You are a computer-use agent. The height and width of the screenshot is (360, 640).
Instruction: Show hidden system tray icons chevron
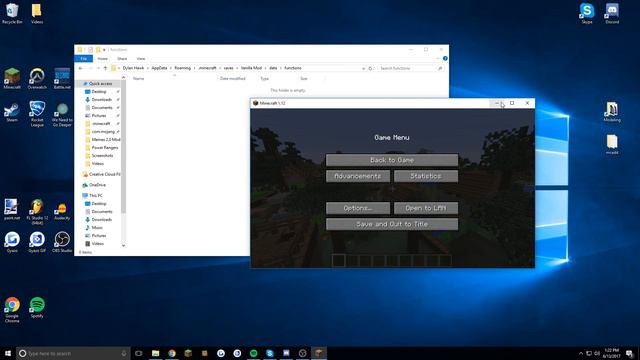(x=580, y=353)
